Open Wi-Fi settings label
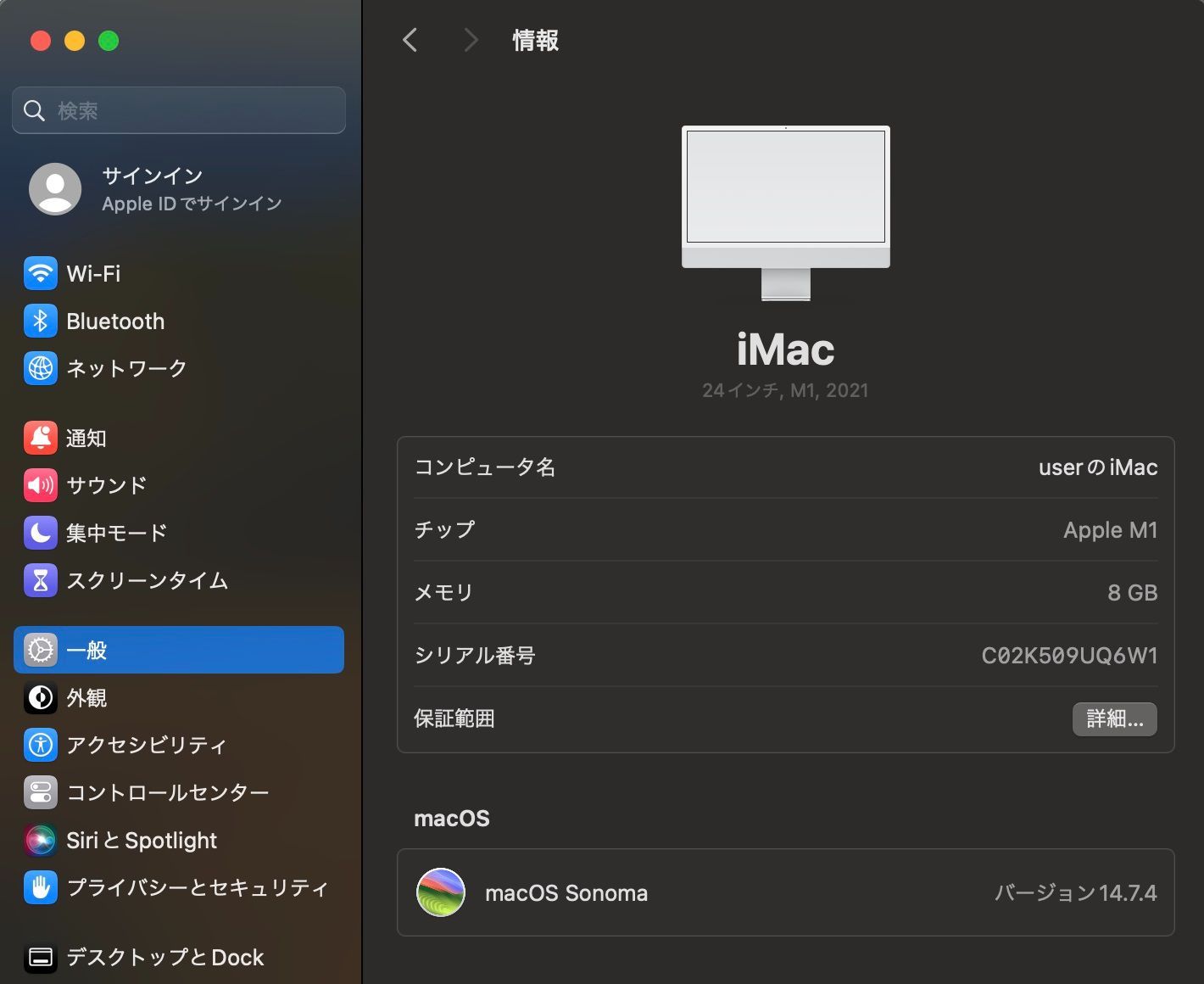The width and height of the screenshot is (1204, 984). 93,273
